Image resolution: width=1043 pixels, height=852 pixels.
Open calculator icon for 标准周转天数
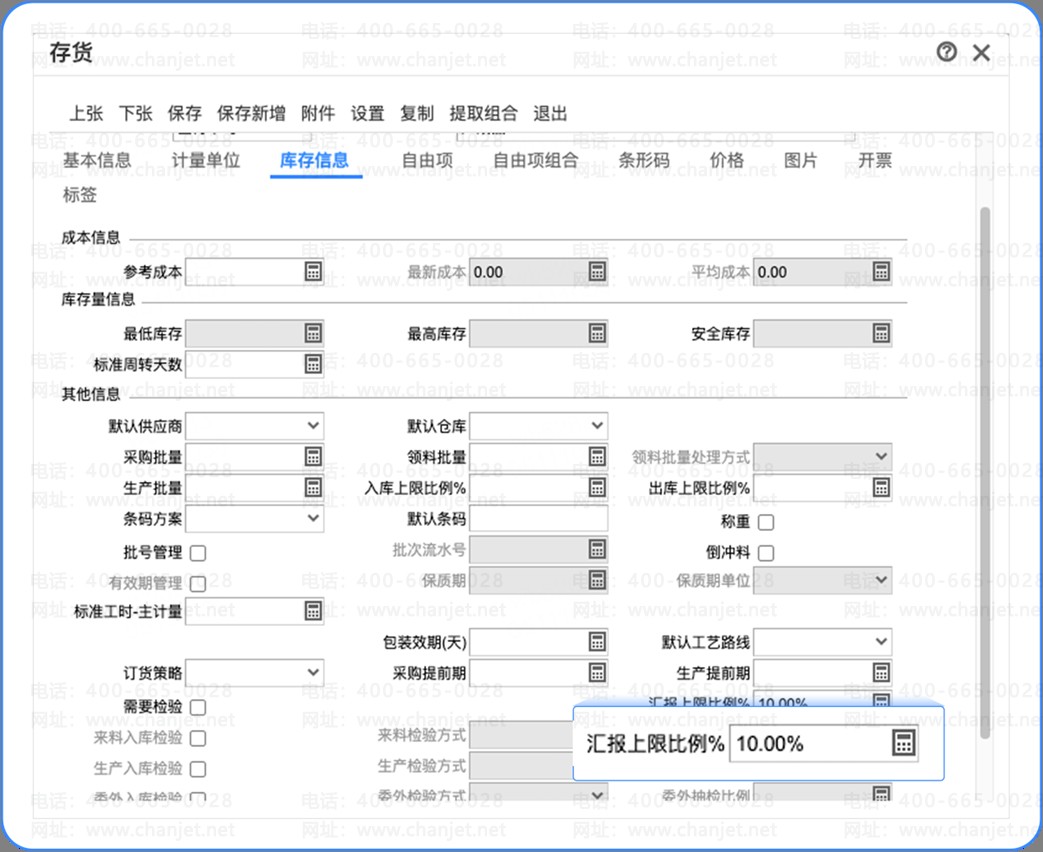point(313,364)
